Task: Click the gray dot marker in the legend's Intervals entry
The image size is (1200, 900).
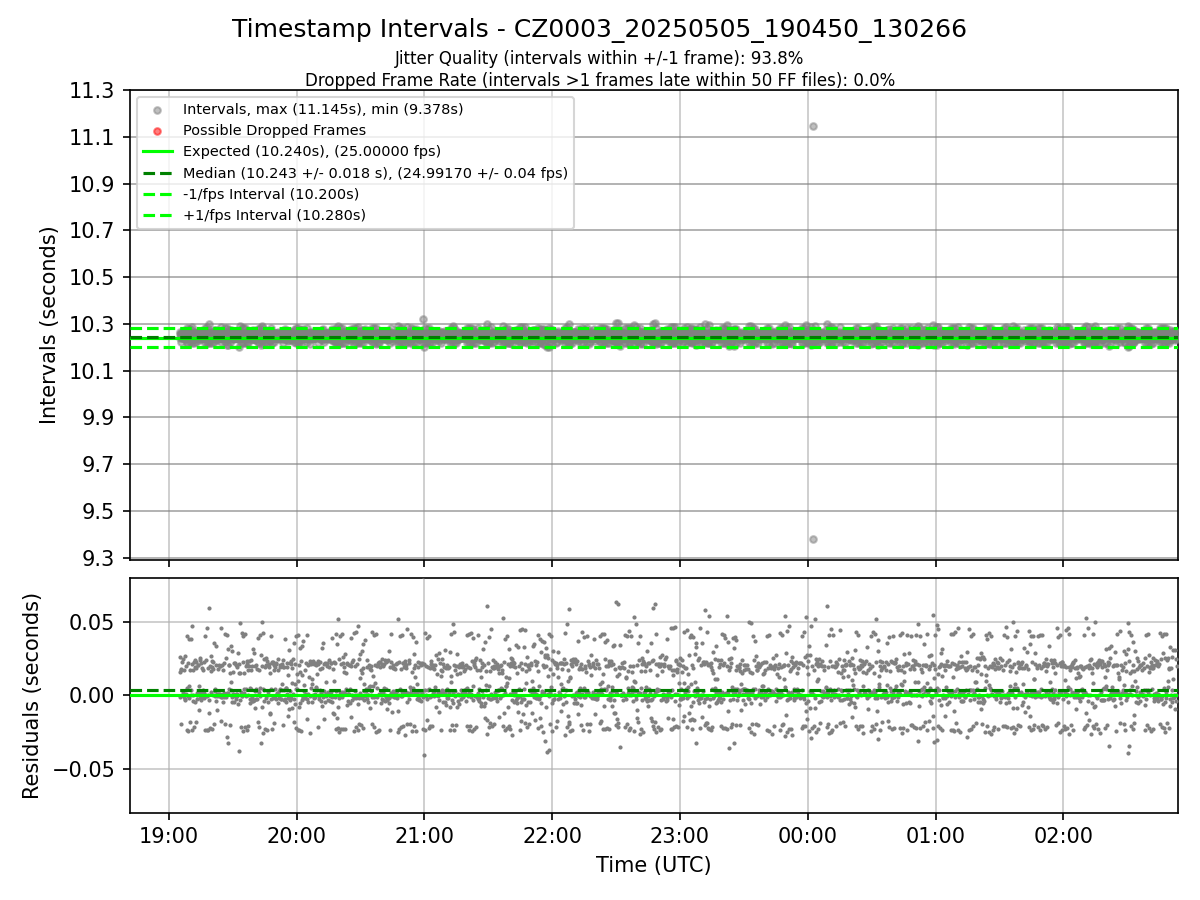Action: click(158, 110)
